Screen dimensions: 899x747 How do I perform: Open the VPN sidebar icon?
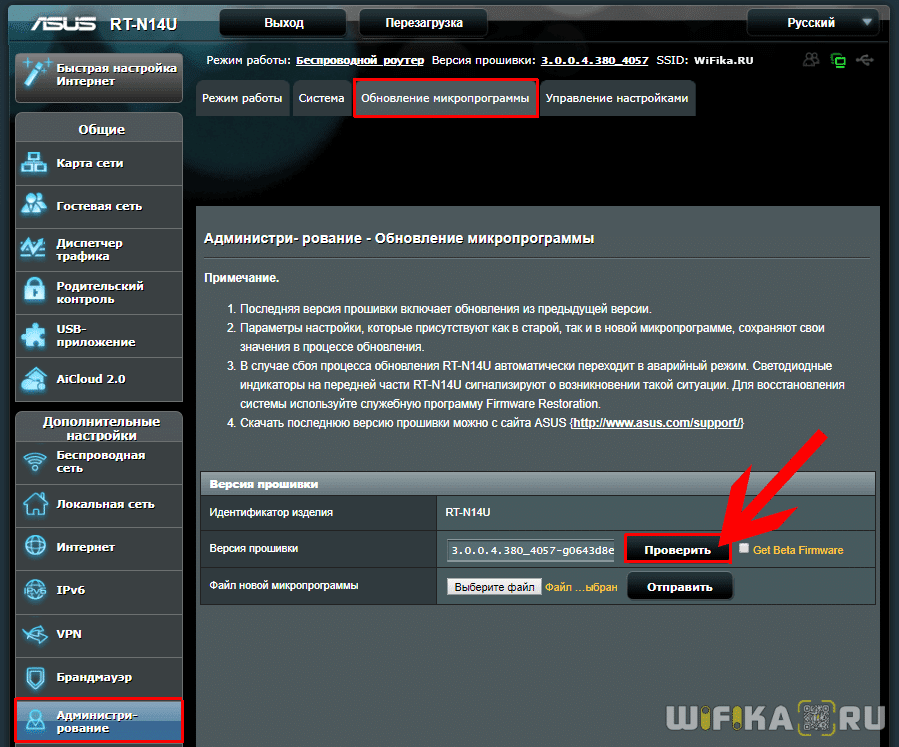click(34, 634)
